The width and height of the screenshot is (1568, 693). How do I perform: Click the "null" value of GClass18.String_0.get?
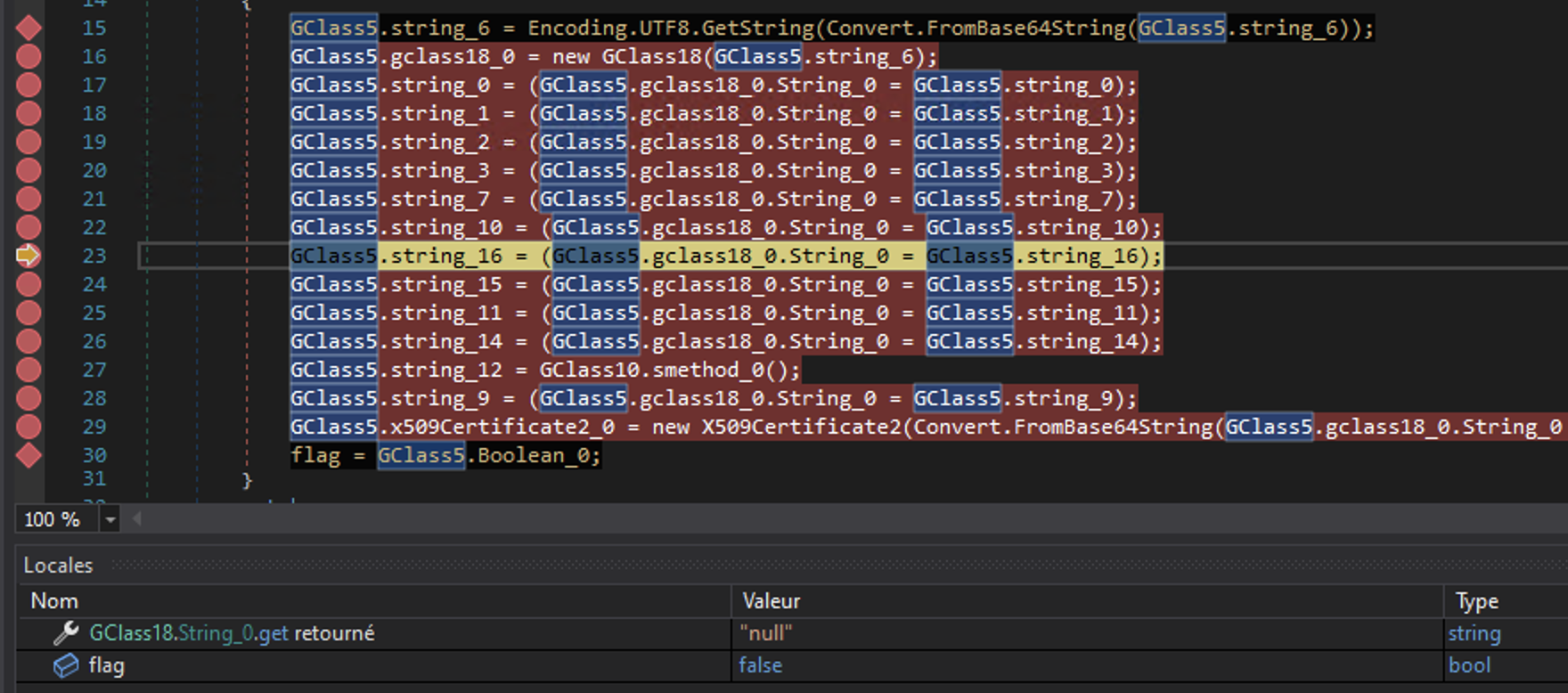765,633
